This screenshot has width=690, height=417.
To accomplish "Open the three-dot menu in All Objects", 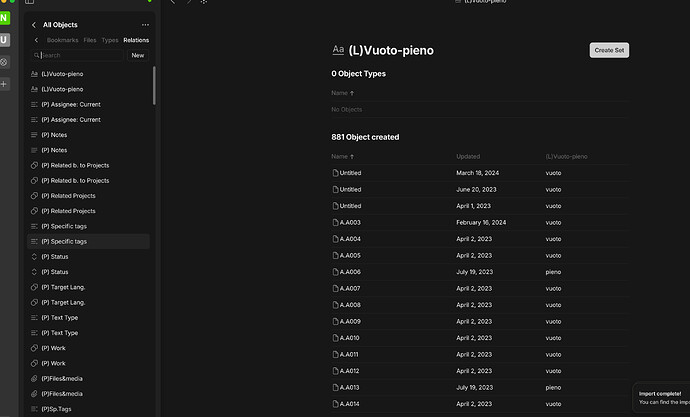I will (145, 25).
